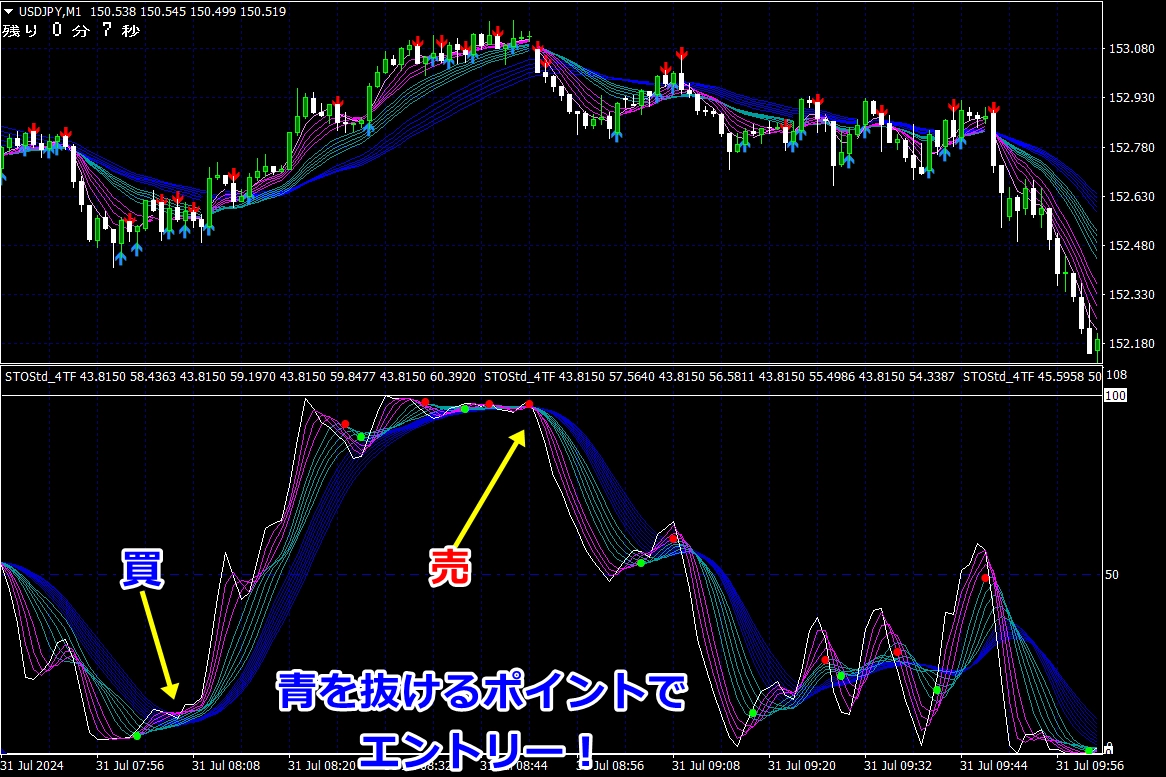Screen dimensions: 1166x777
Task: Click the red 売 sell annotation
Action: point(449,566)
